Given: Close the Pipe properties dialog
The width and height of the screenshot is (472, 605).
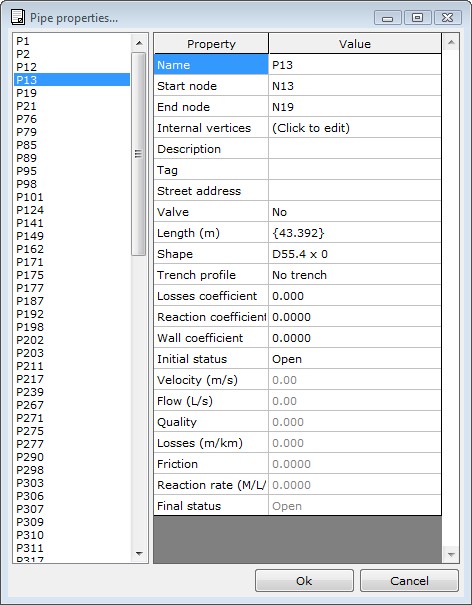Looking at the screenshot, I should [447, 17].
